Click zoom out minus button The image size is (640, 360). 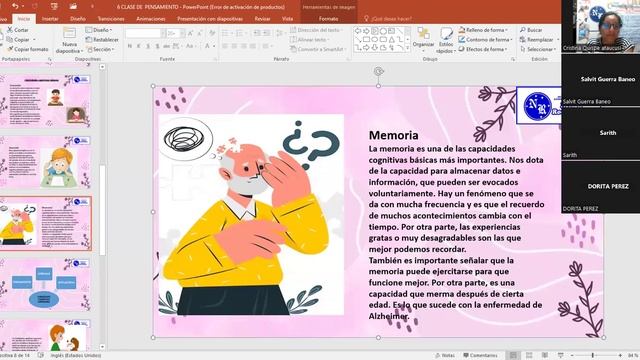click(572, 356)
